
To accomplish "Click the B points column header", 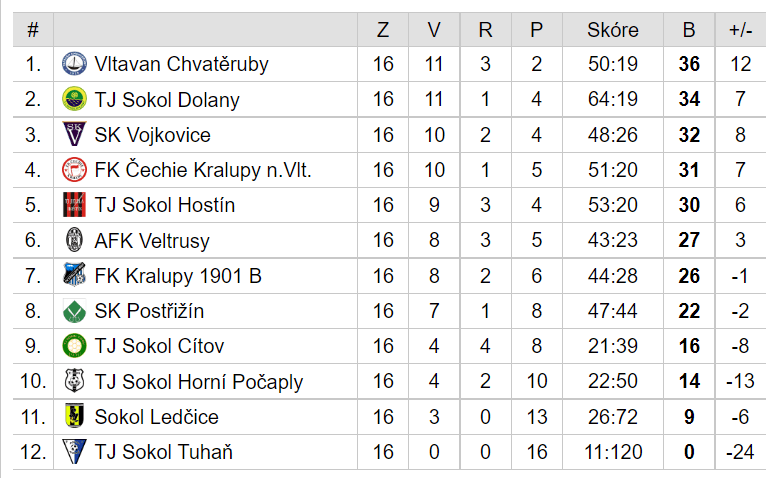I will pyautogui.click(x=689, y=30).
